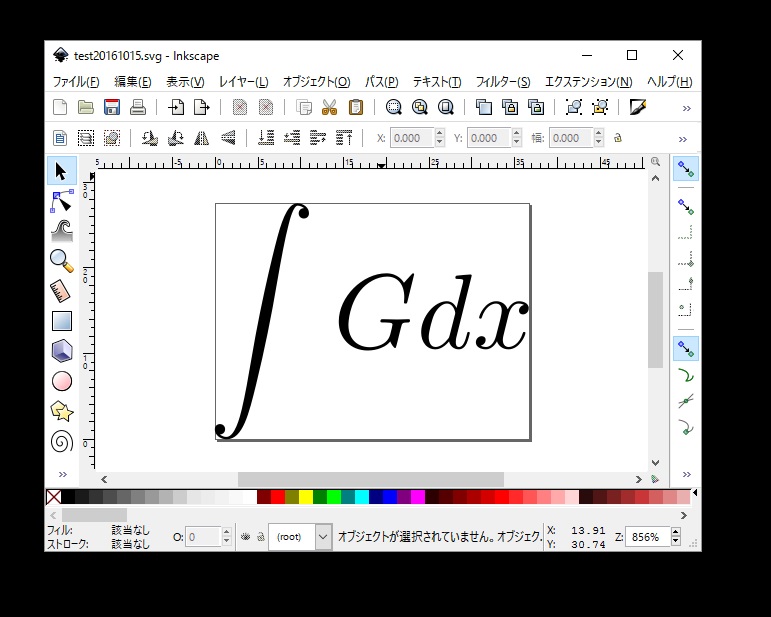Open the レイヤー(L) menu
The height and width of the screenshot is (617, 771).
(243, 82)
